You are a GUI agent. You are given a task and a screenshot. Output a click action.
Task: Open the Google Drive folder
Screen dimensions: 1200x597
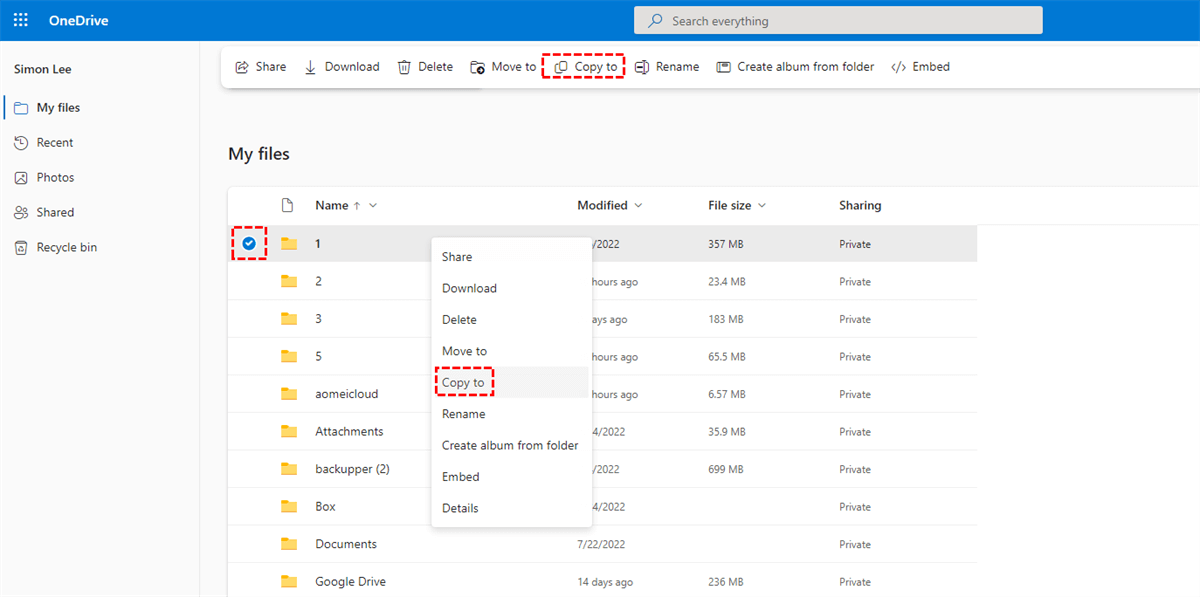350,582
